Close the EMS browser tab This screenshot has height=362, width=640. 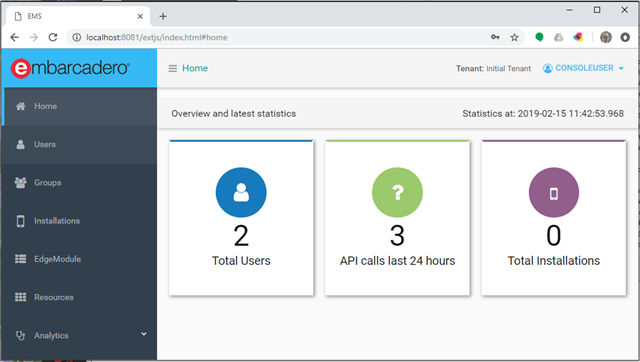pyautogui.click(x=140, y=16)
